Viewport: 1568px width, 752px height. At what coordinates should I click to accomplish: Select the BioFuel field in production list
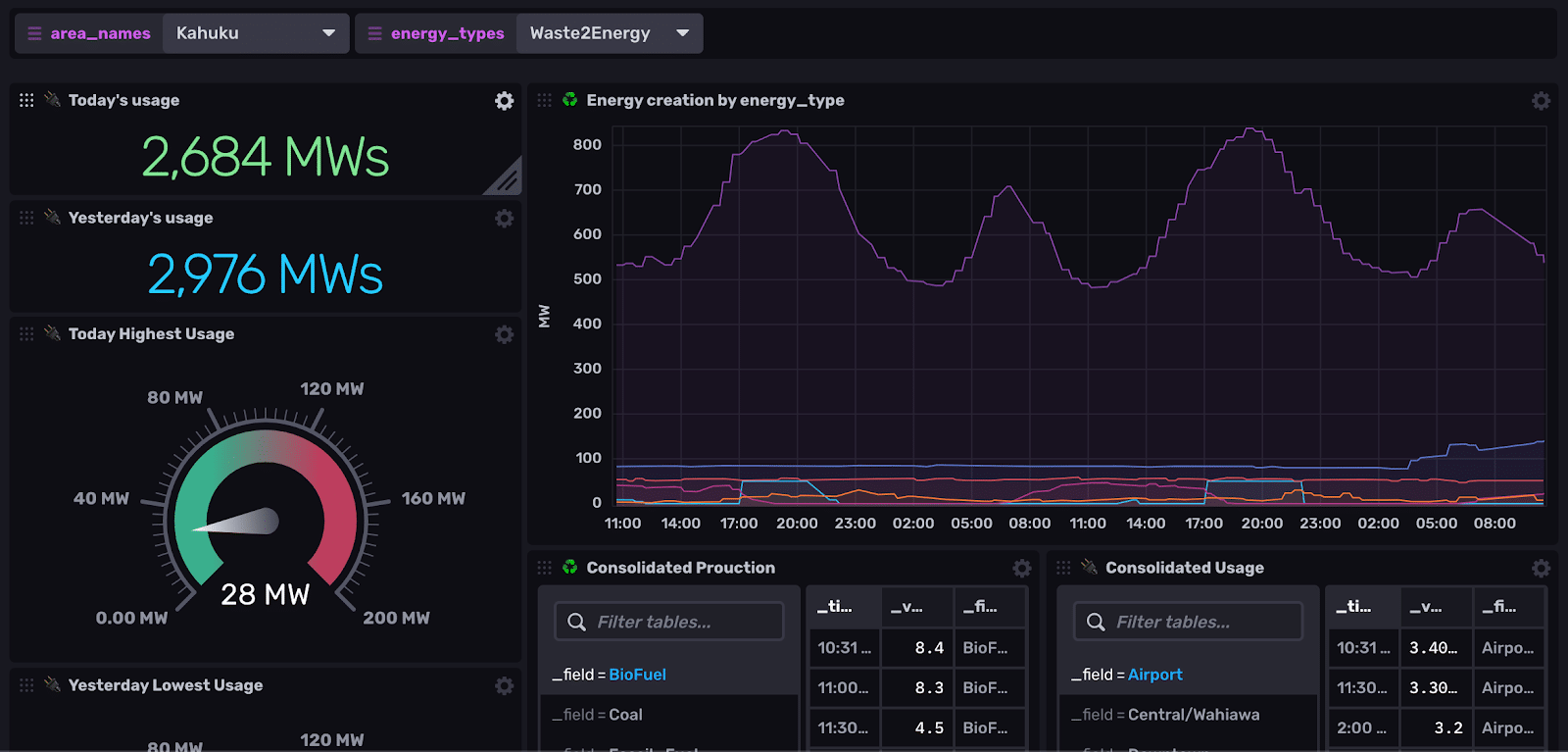click(x=637, y=675)
